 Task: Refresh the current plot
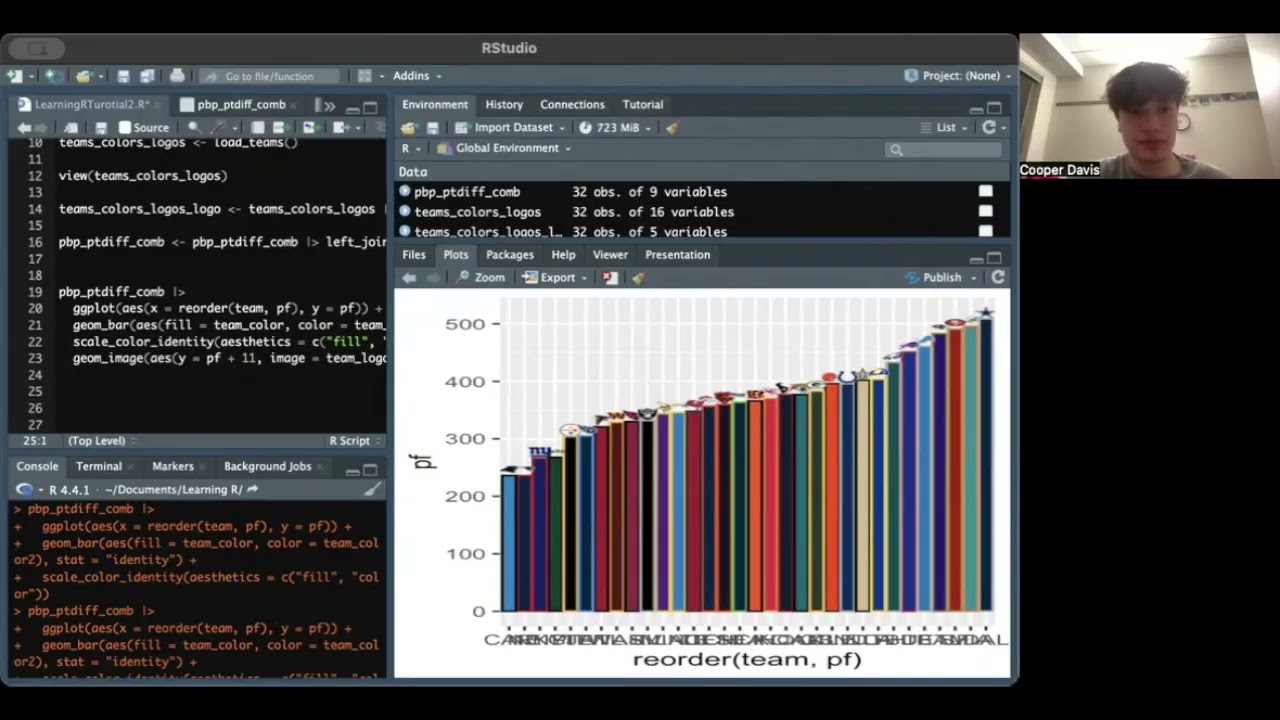(997, 278)
